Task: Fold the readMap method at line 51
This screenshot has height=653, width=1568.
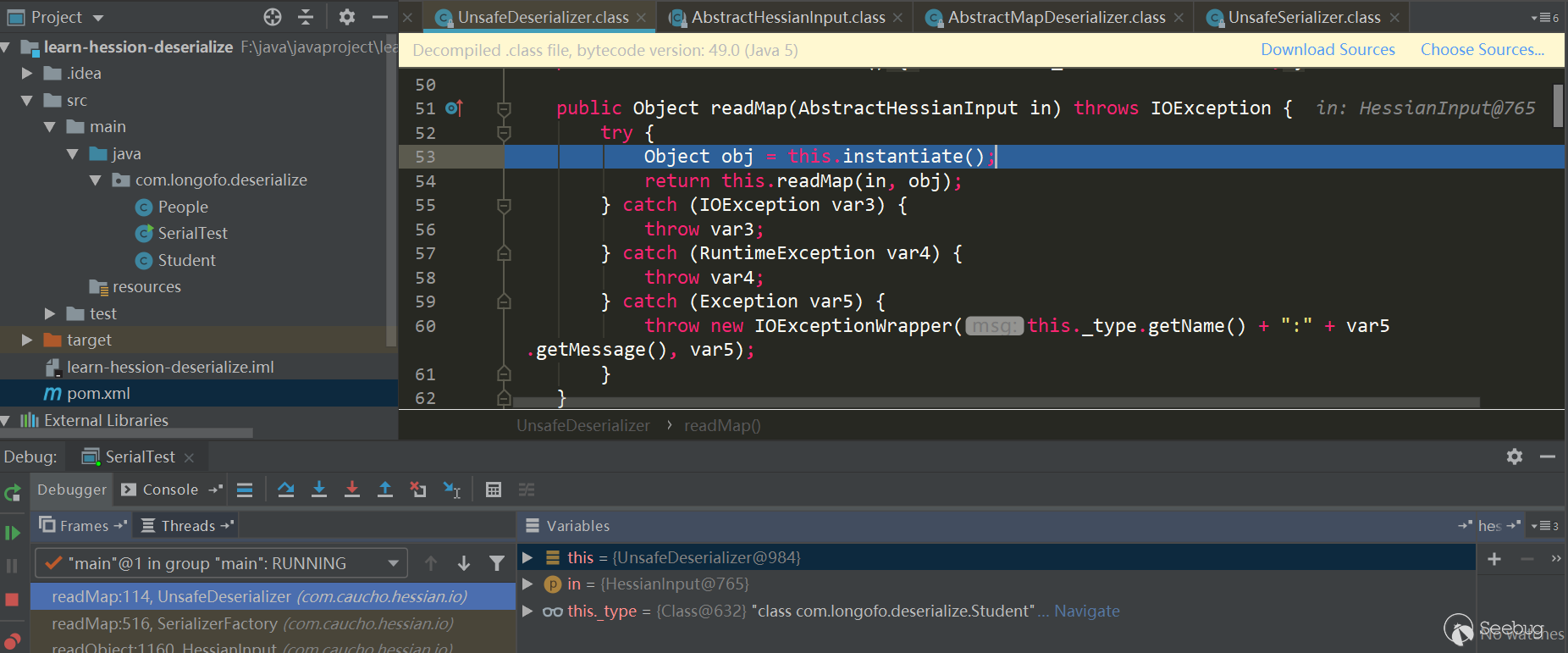Action: pyautogui.click(x=504, y=108)
